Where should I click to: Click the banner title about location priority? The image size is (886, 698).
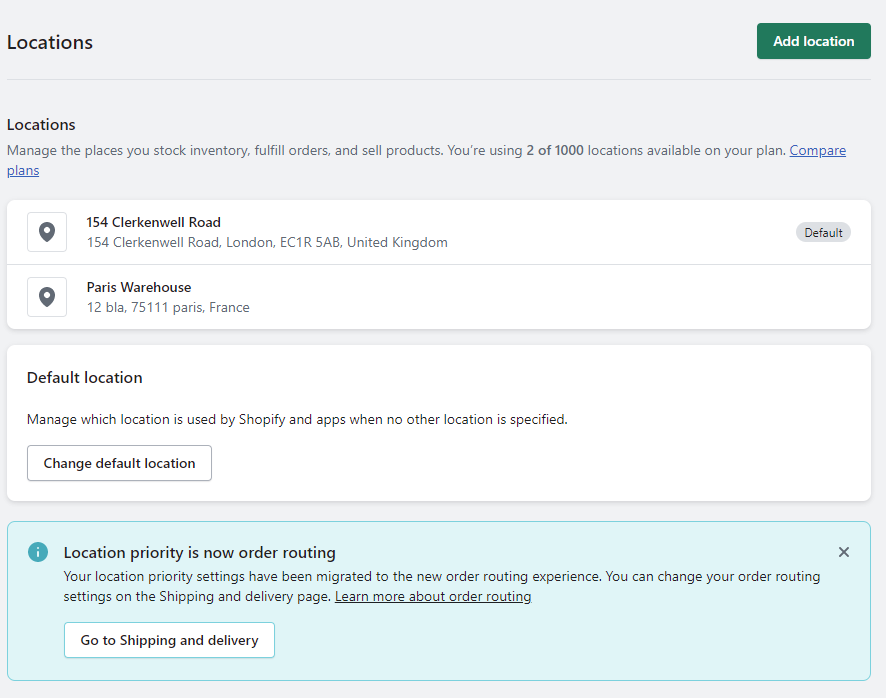(x=199, y=553)
